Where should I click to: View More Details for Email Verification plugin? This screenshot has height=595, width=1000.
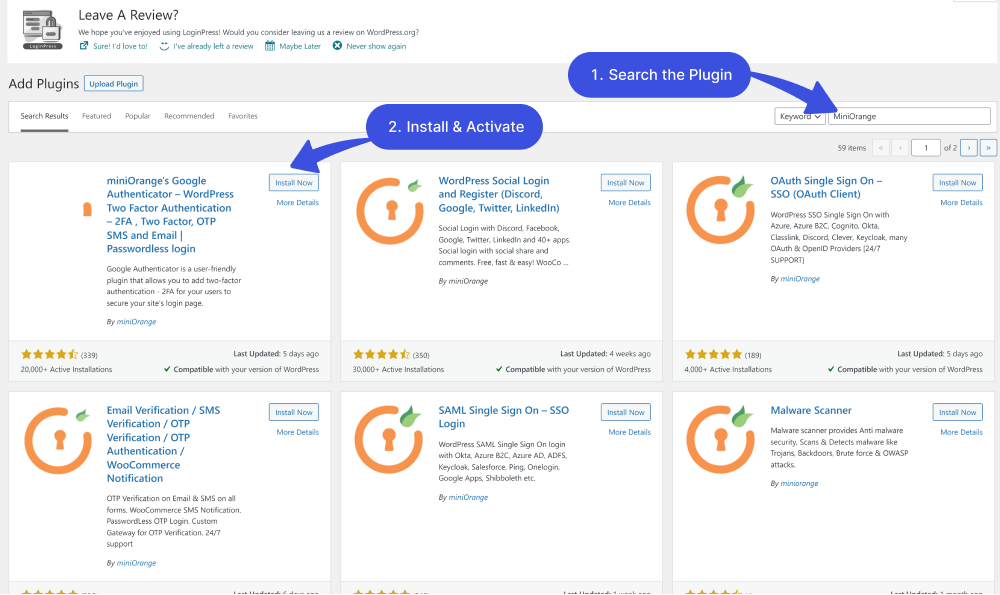coord(297,432)
